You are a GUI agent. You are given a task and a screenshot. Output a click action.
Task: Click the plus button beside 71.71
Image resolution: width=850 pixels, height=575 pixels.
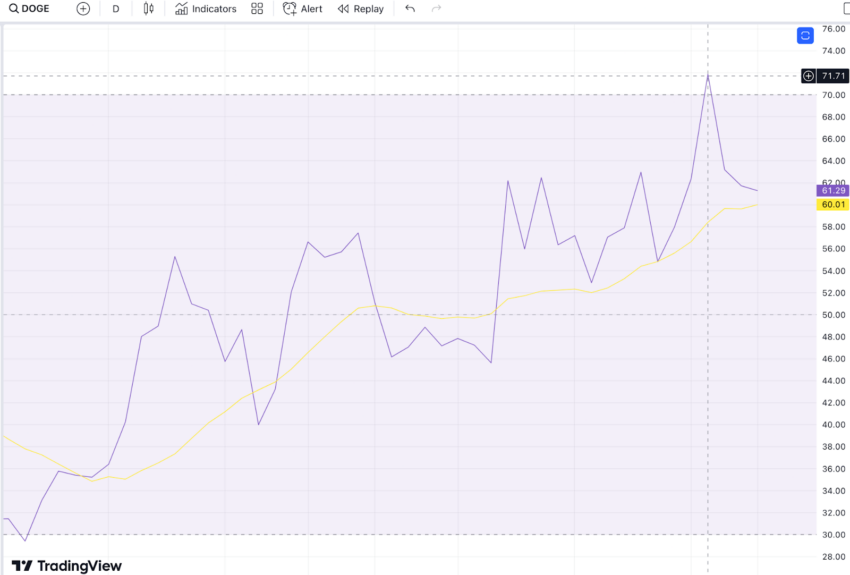pyautogui.click(x=808, y=76)
